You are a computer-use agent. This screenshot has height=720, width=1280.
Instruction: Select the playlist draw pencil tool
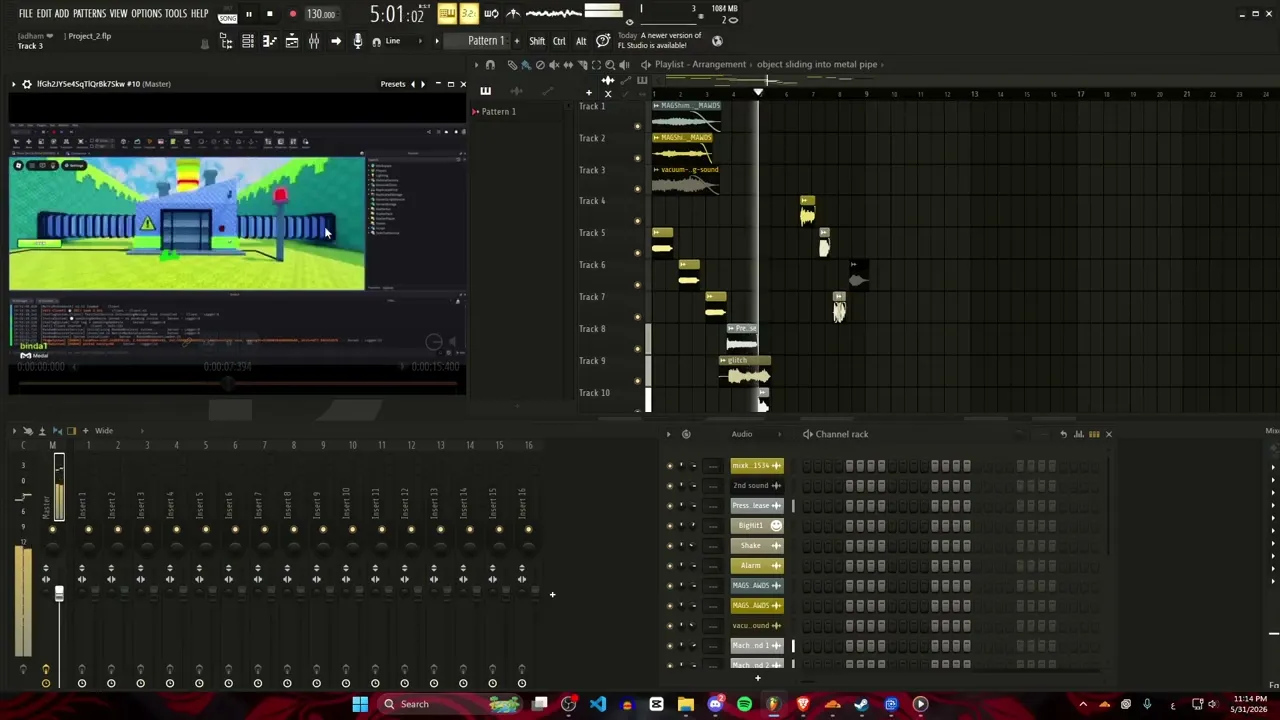click(512, 65)
